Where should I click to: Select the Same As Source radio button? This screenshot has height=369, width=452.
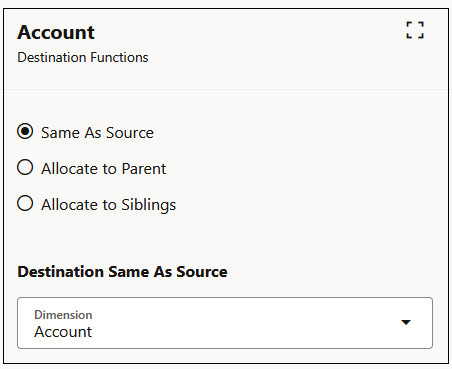(25, 131)
